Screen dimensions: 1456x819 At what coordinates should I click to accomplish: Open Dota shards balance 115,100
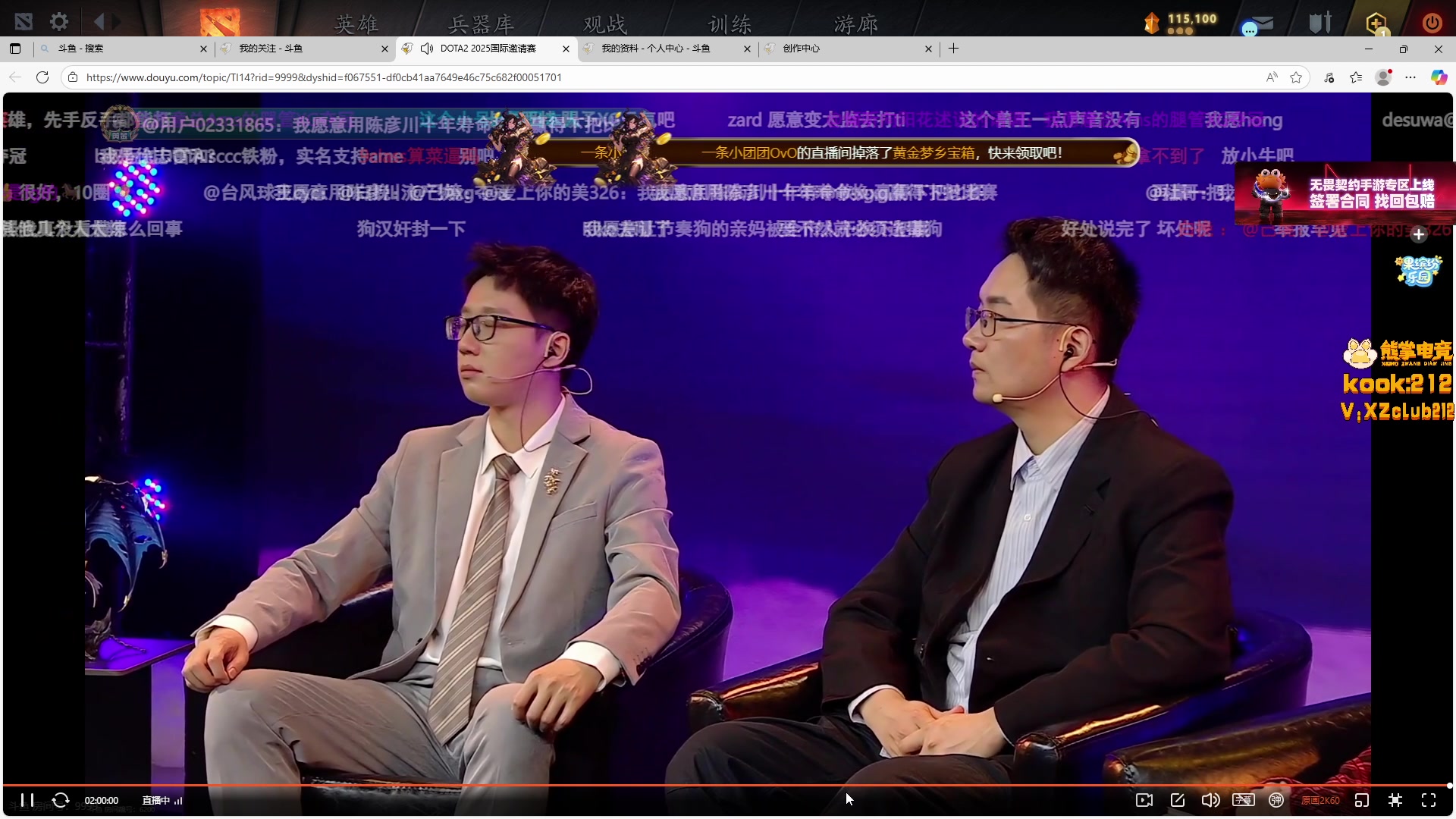1181,23
